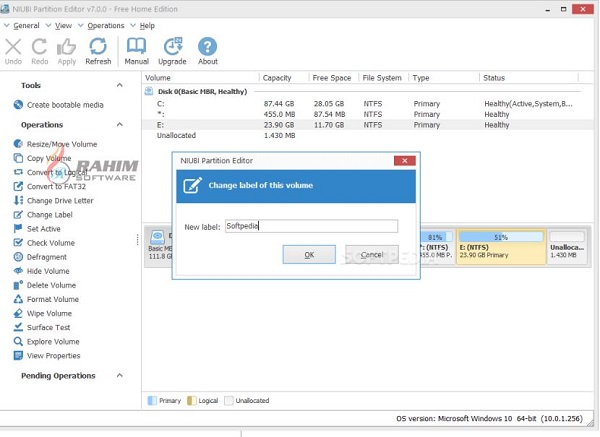Choose Format Volume in sidebar
600x437 pixels.
pyautogui.click(x=52, y=299)
